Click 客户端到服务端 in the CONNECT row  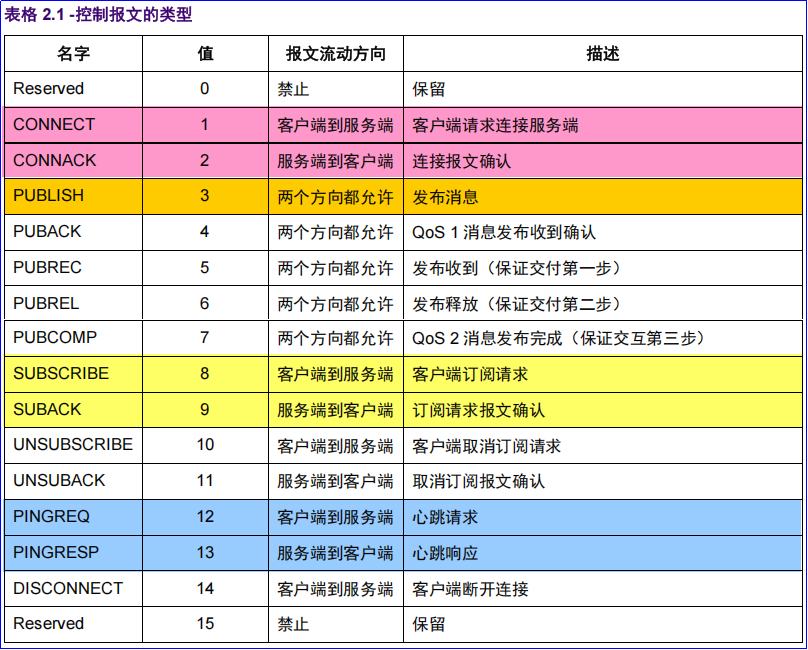click(x=335, y=125)
